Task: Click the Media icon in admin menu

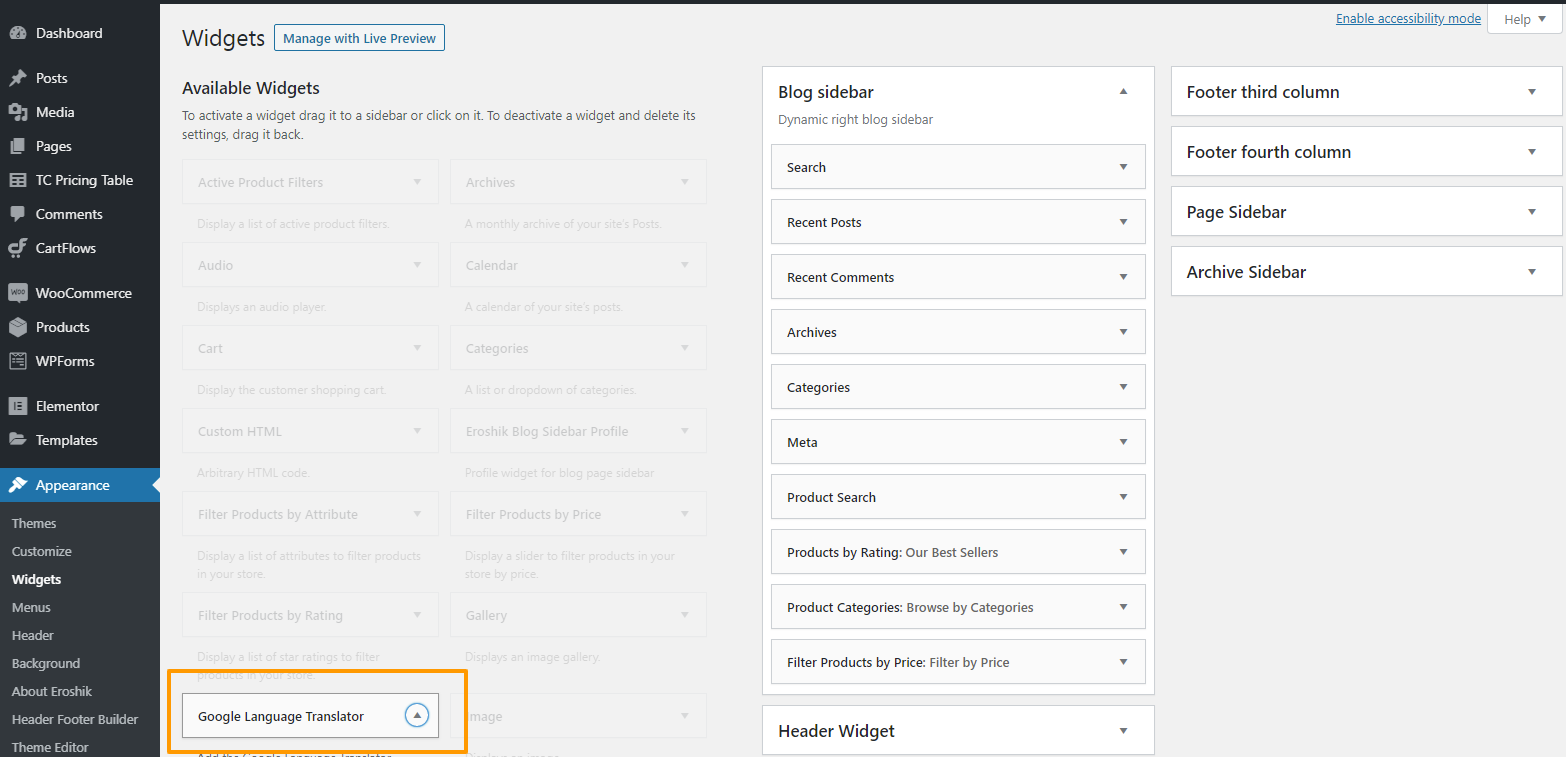Action: [x=18, y=112]
